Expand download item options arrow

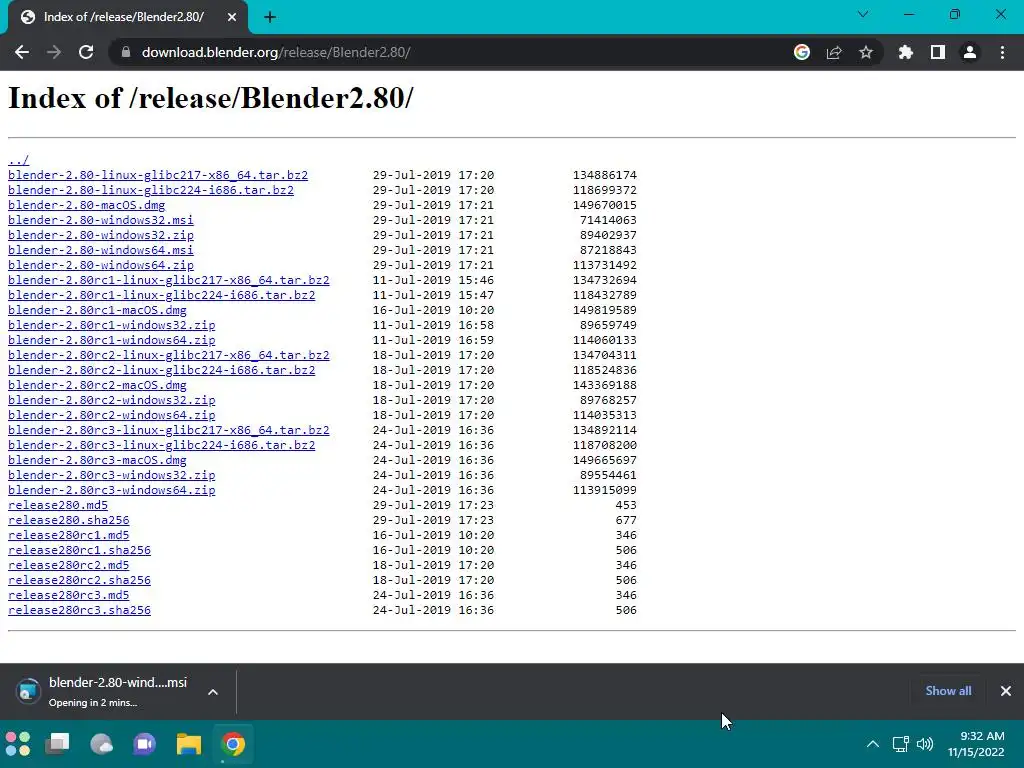(213, 692)
